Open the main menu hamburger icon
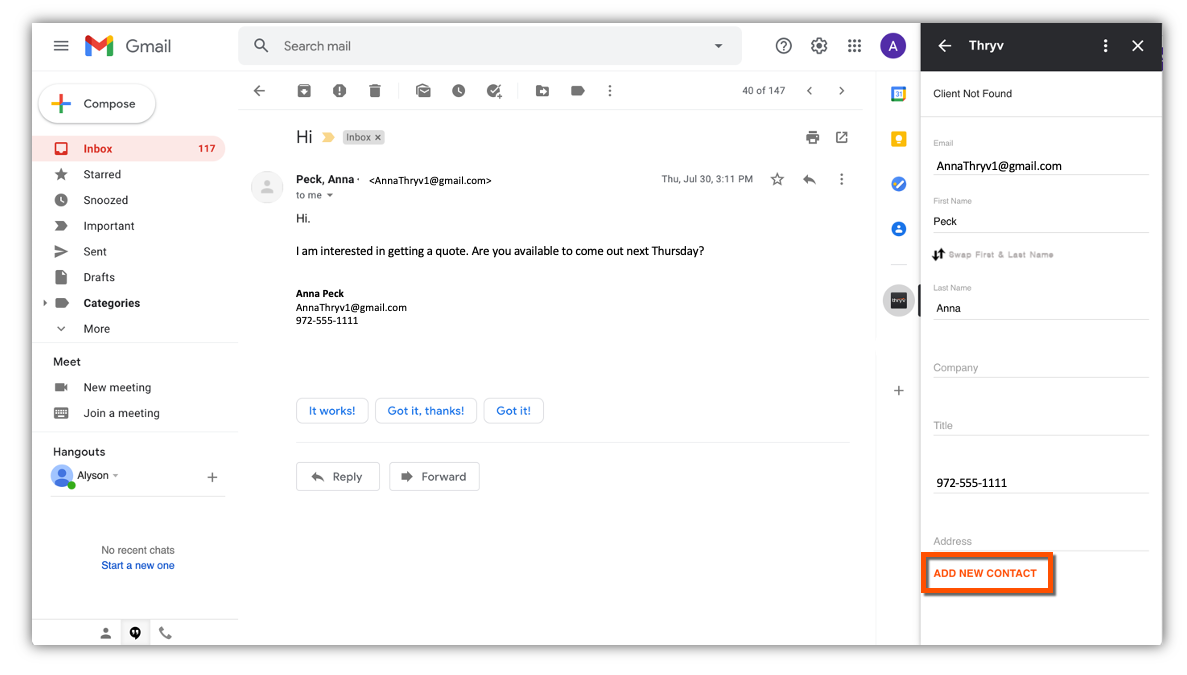 (61, 46)
